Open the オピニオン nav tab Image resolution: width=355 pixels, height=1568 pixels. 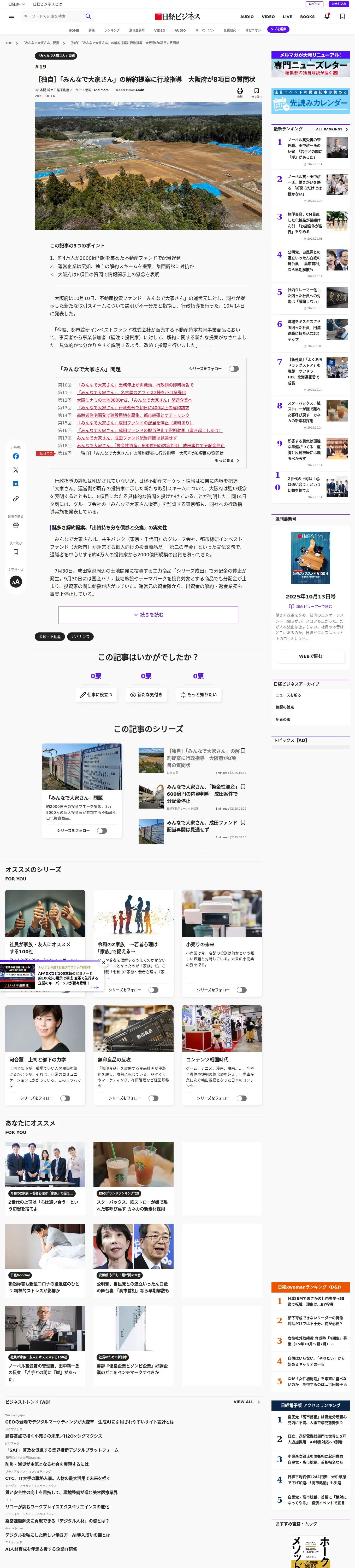253,30
